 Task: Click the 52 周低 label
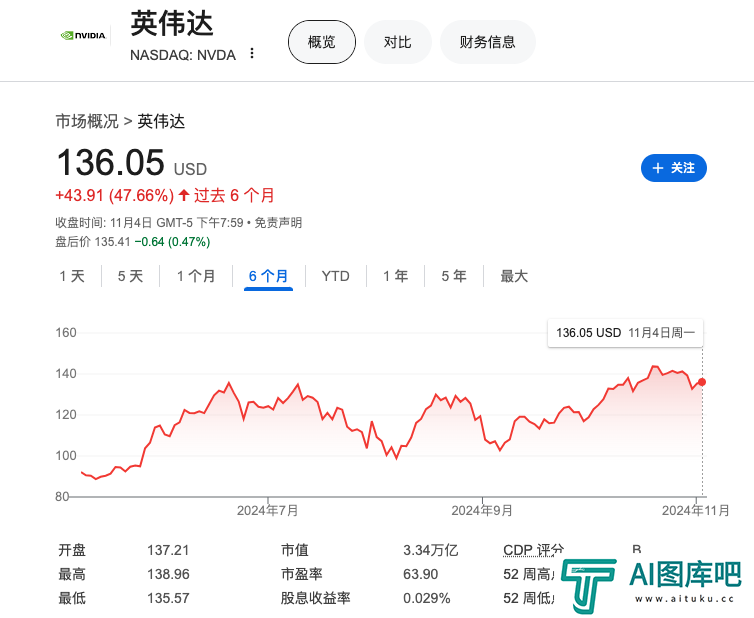tap(528, 598)
